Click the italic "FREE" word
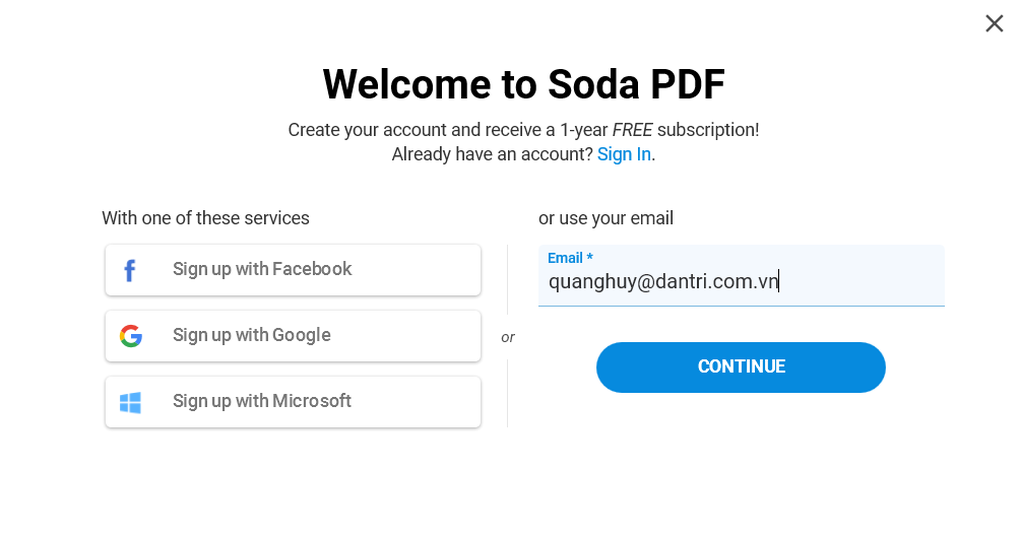 632,130
